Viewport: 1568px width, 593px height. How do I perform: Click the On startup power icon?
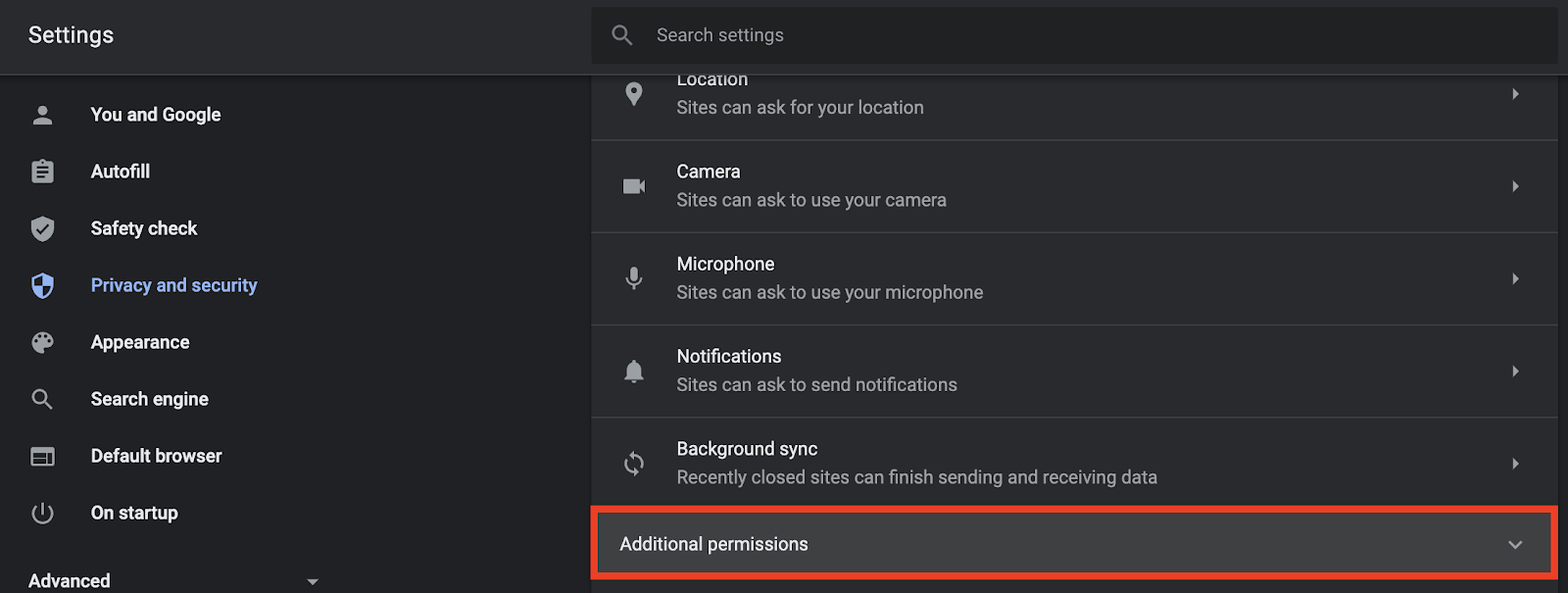pyautogui.click(x=42, y=513)
